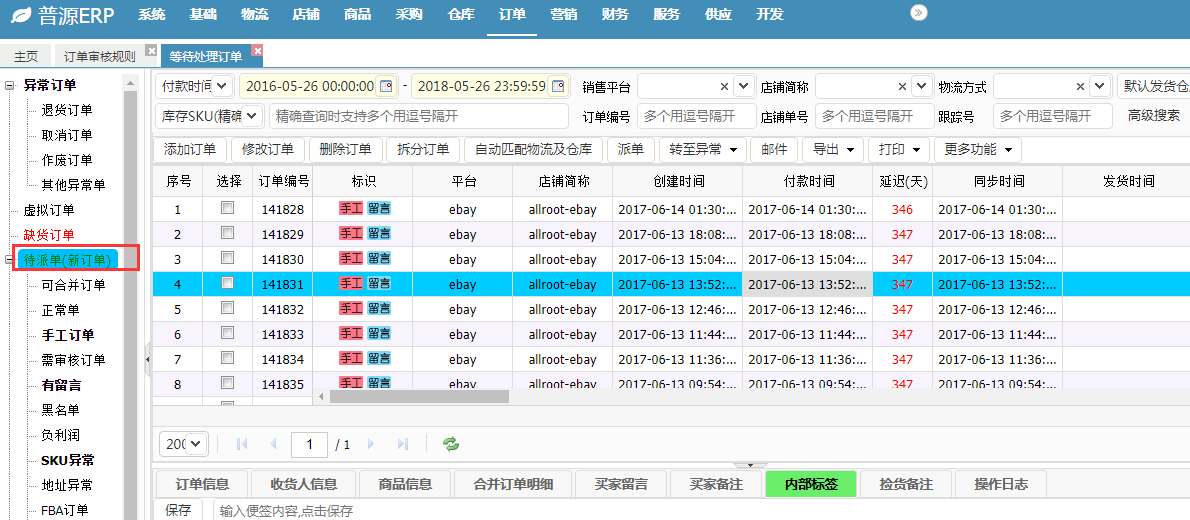Select 手工订单 in the sidebar tree
Image resolution: width=1190 pixels, height=520 pixels.
click(x=68, y=335)
